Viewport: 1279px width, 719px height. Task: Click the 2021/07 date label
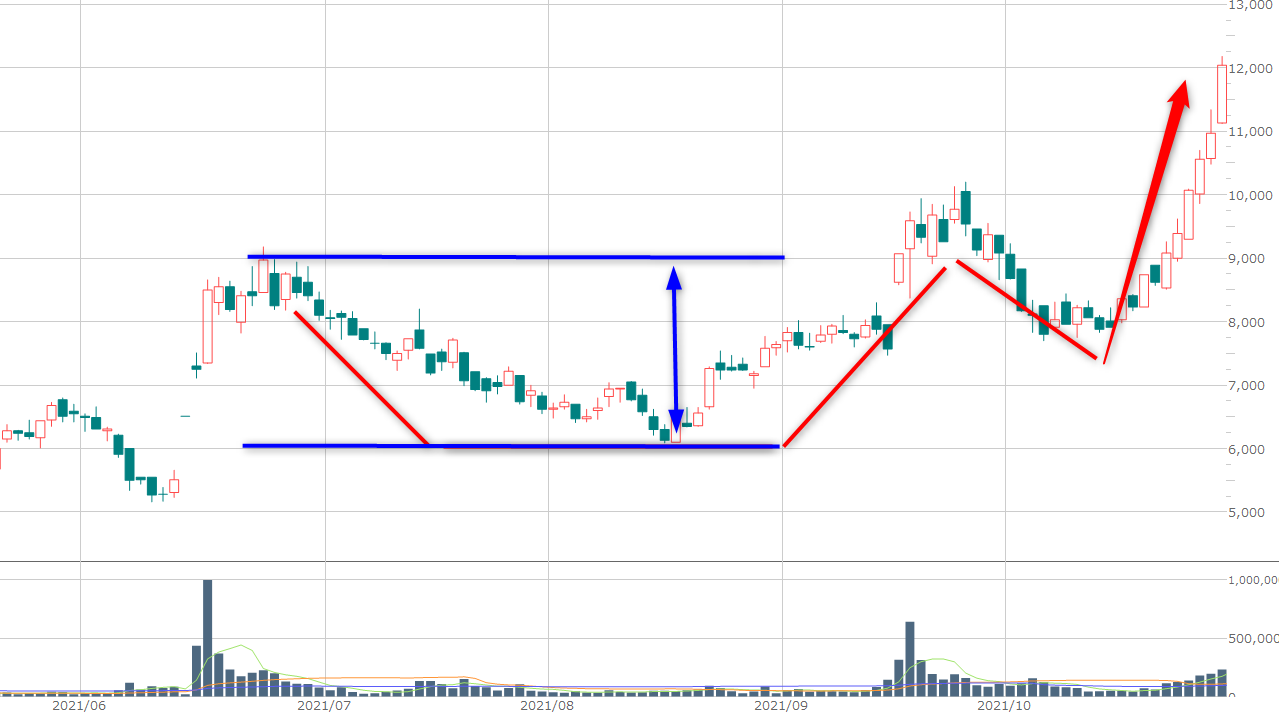pyautogui.click(x=325, y=705)
